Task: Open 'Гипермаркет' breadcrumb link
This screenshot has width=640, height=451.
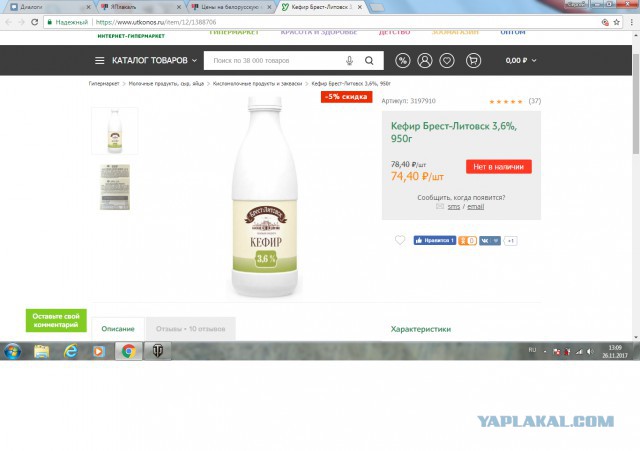Action: click(104, 84)
